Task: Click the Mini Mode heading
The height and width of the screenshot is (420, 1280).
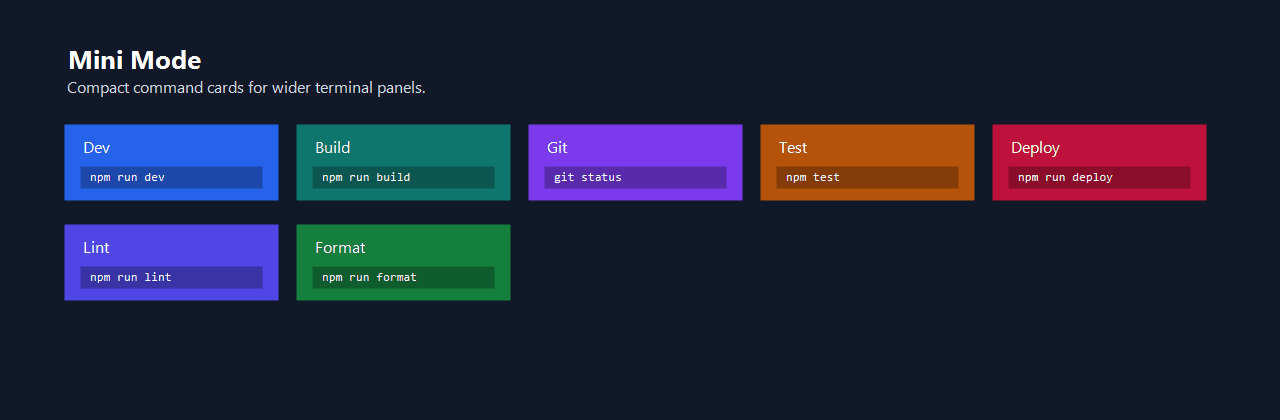Action: (x=135, y=60)
